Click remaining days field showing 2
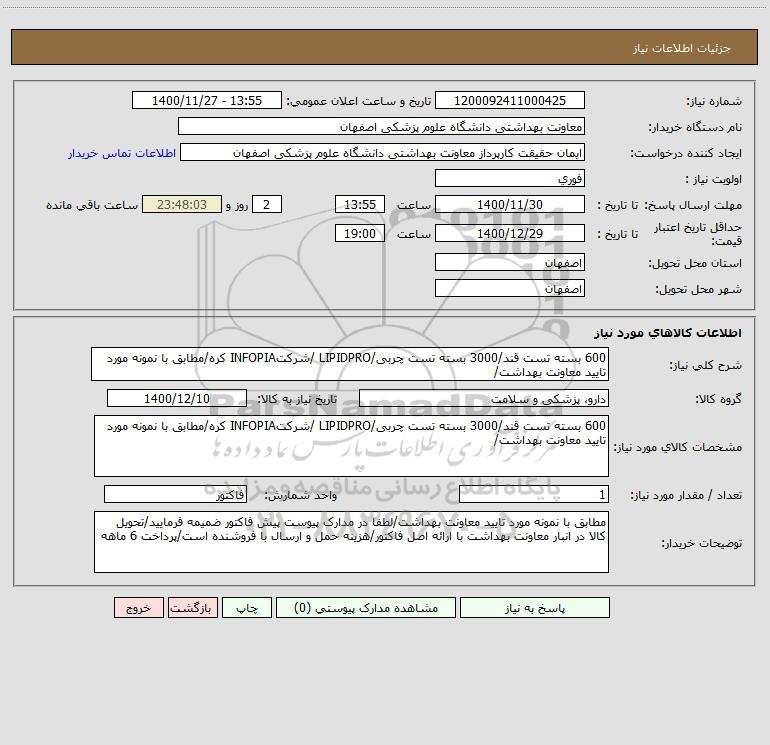Viewport: 770px width, 745px height. [x=267, y=204]
